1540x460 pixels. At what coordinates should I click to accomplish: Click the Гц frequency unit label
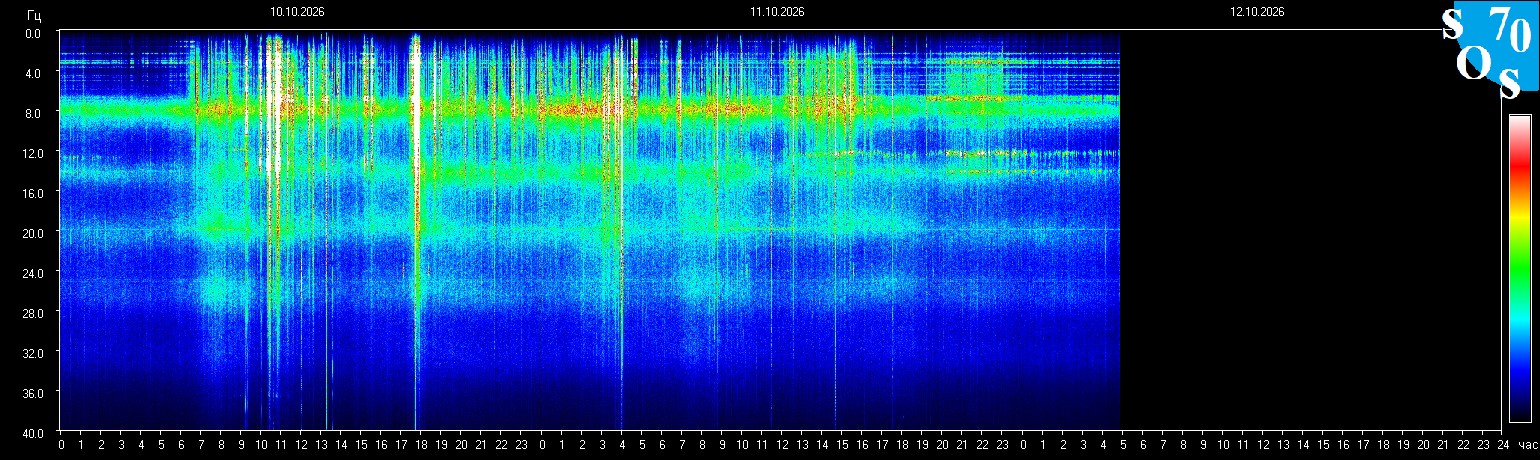point(34,15)
